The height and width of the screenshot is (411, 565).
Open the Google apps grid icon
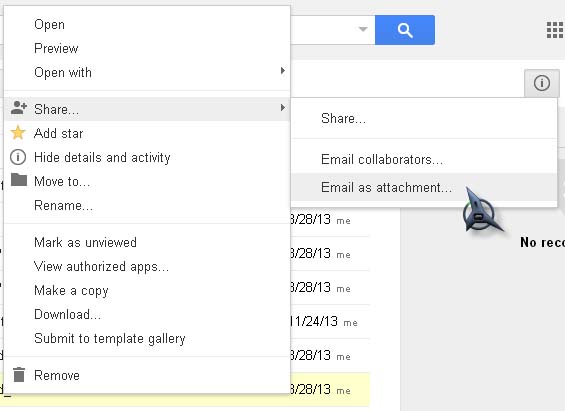(555, 30)
